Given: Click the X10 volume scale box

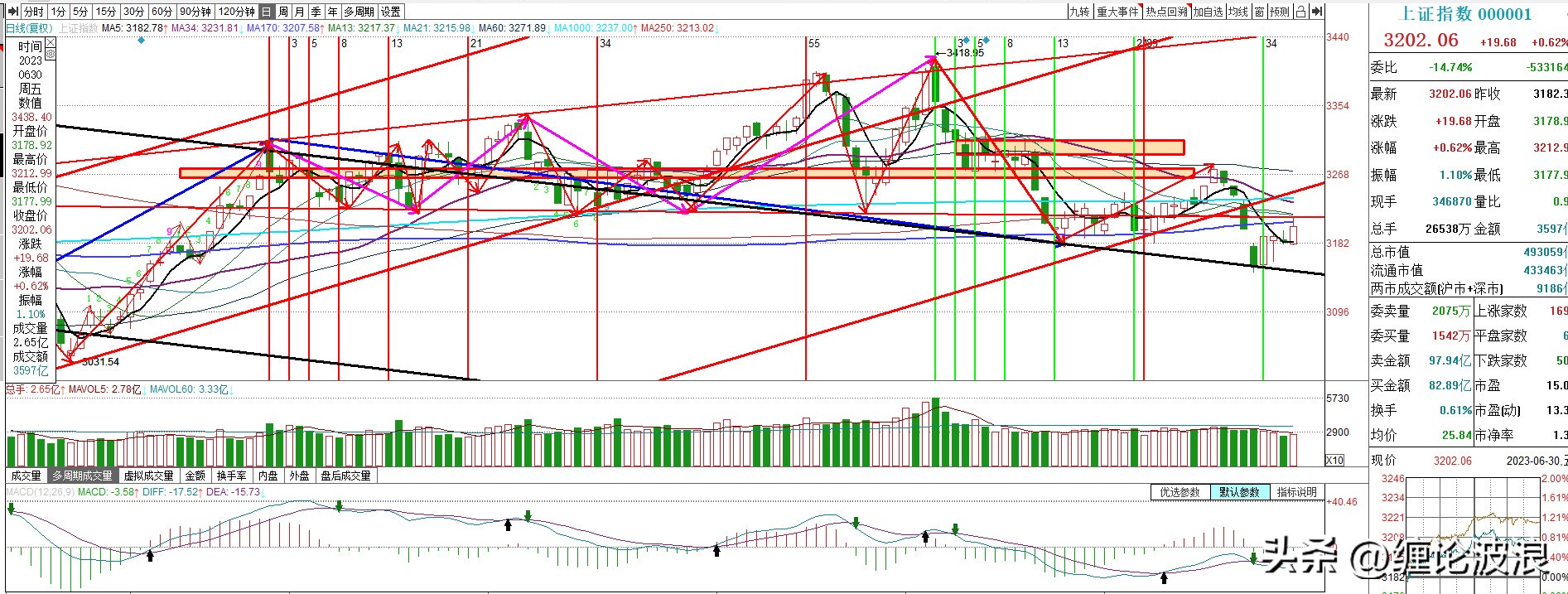Looking at the screenshot, I should click(x=1334, y=460).
